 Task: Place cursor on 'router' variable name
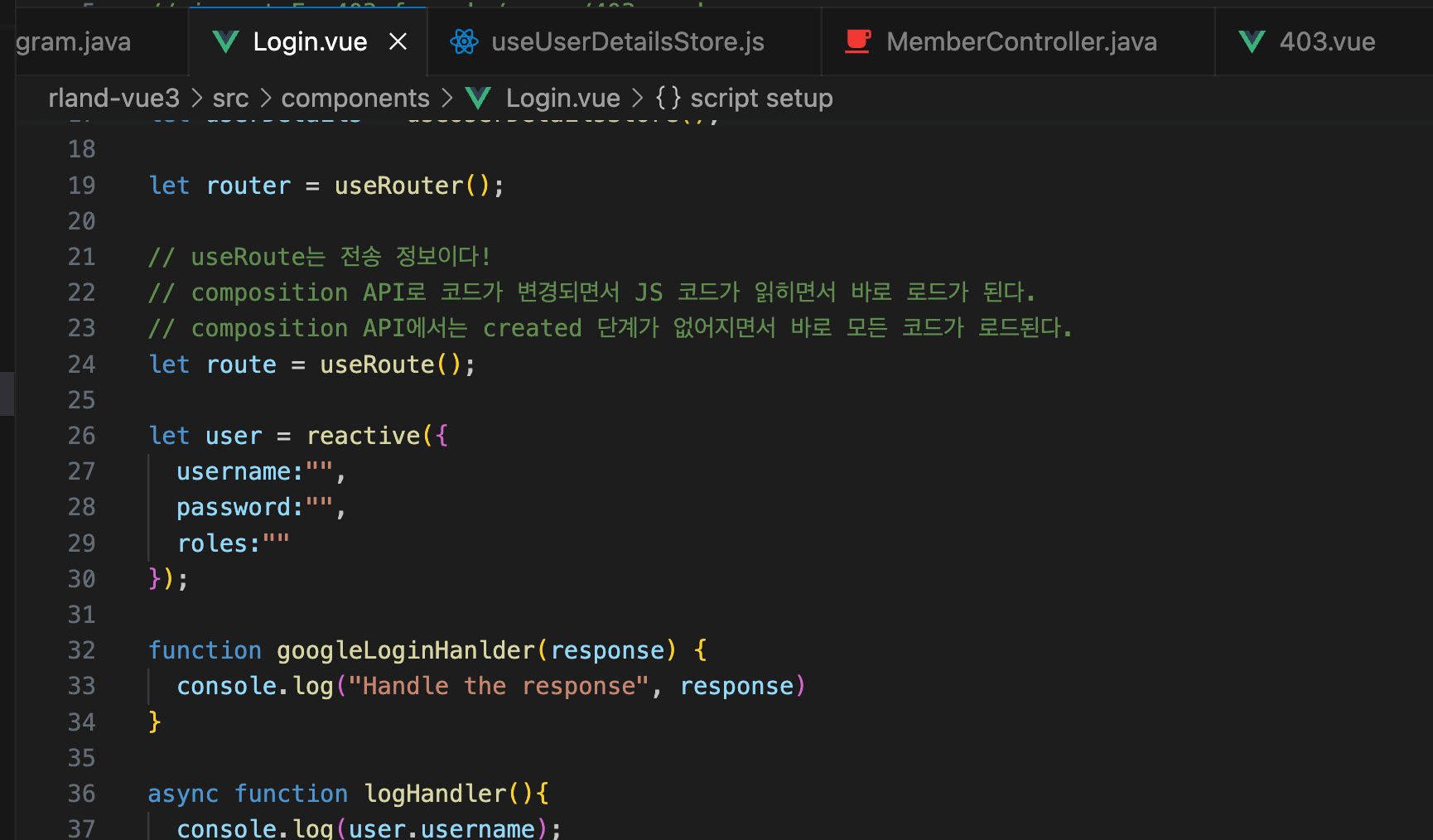pos(248,186)
